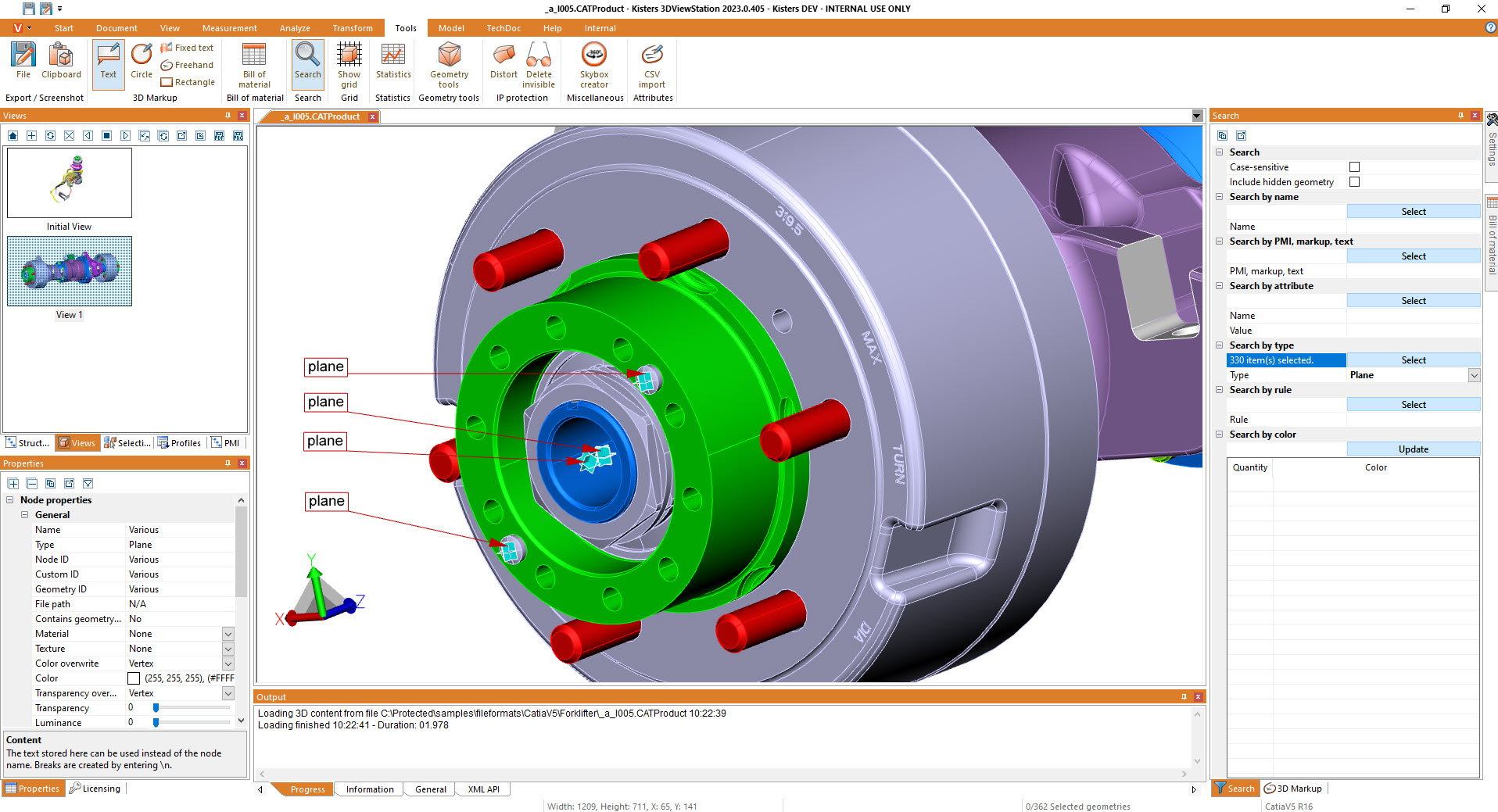Click Select under Search by PMI, markup, text
The height and width of the screenshot is (812, 1498).
click(x=1413, y=256)
